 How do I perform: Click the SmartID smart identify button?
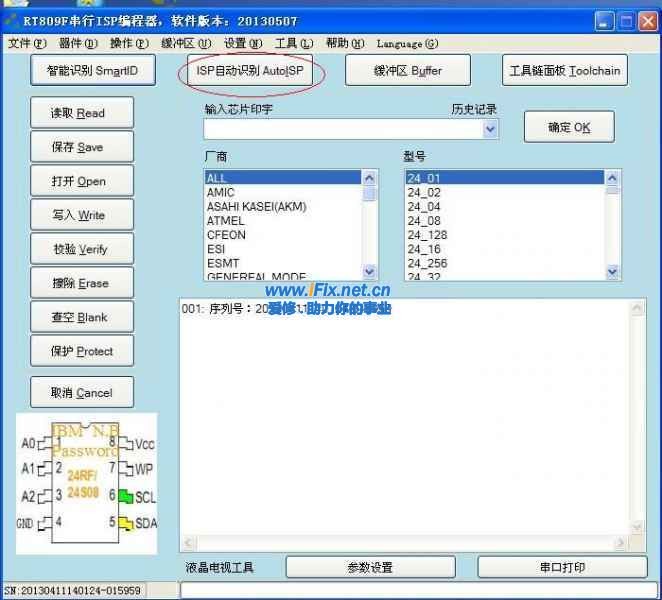tap(93, 71)
